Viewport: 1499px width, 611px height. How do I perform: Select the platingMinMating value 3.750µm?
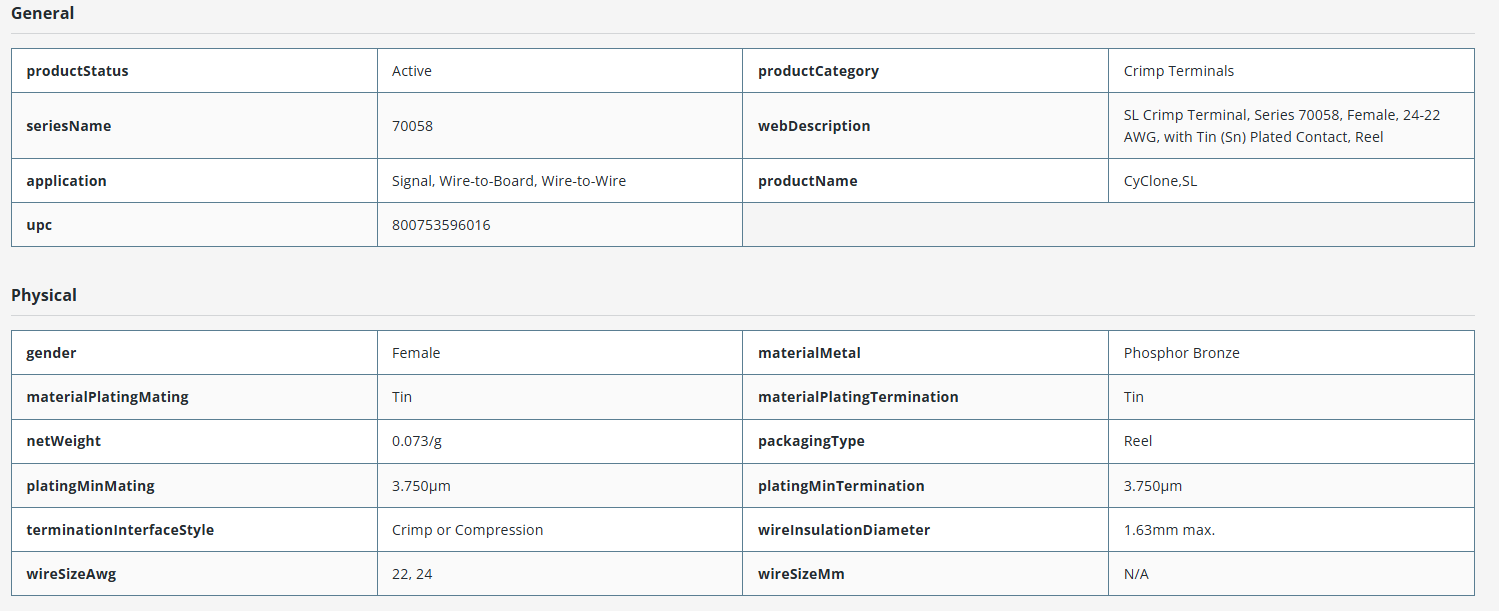[x=421, y=486]
